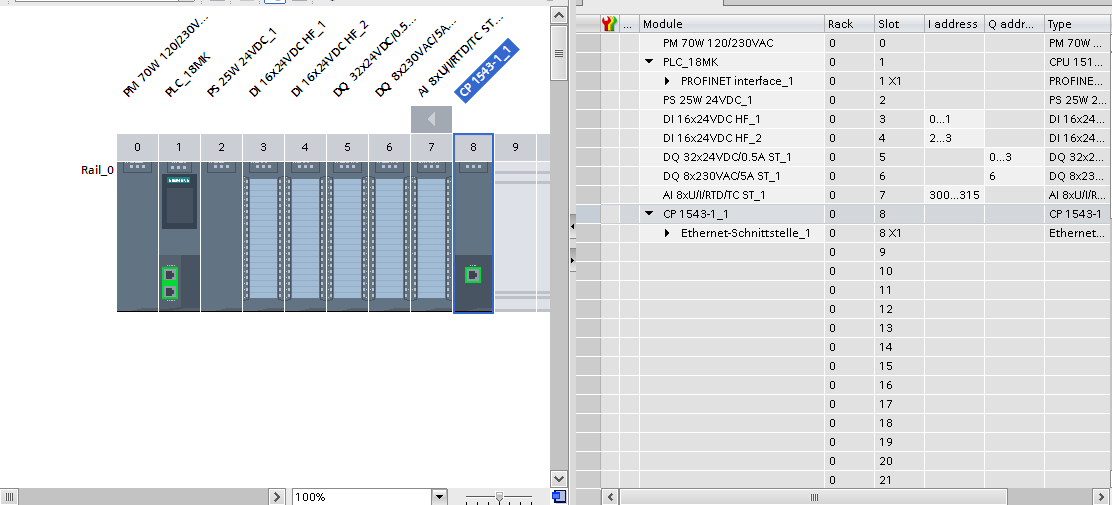Click the upper PROFINET port on the CPU
The width and height of the screenshot is (1112, 505).
(x=170, y=274)
